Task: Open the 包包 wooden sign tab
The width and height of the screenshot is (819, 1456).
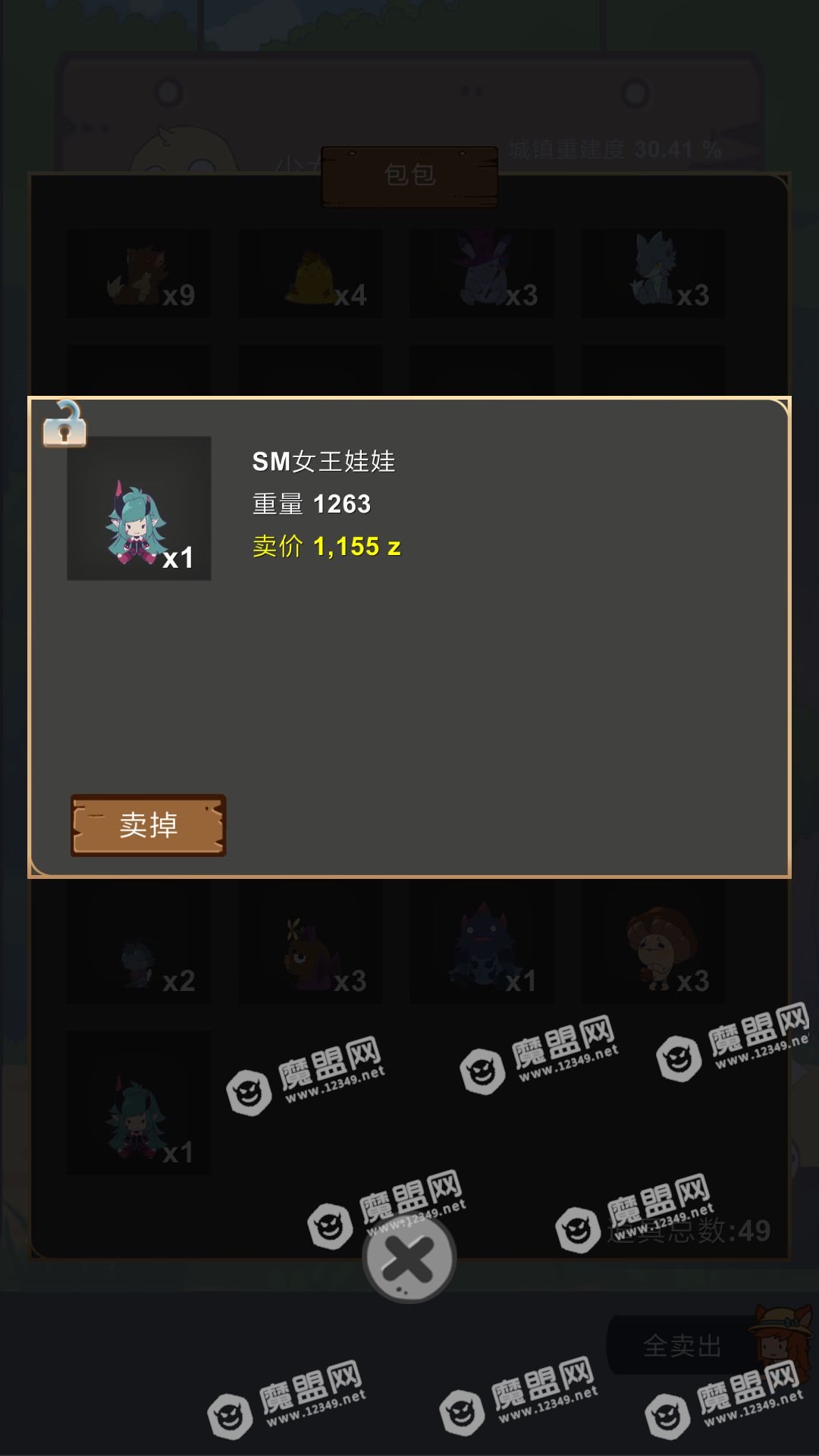Action: [409, 176]
